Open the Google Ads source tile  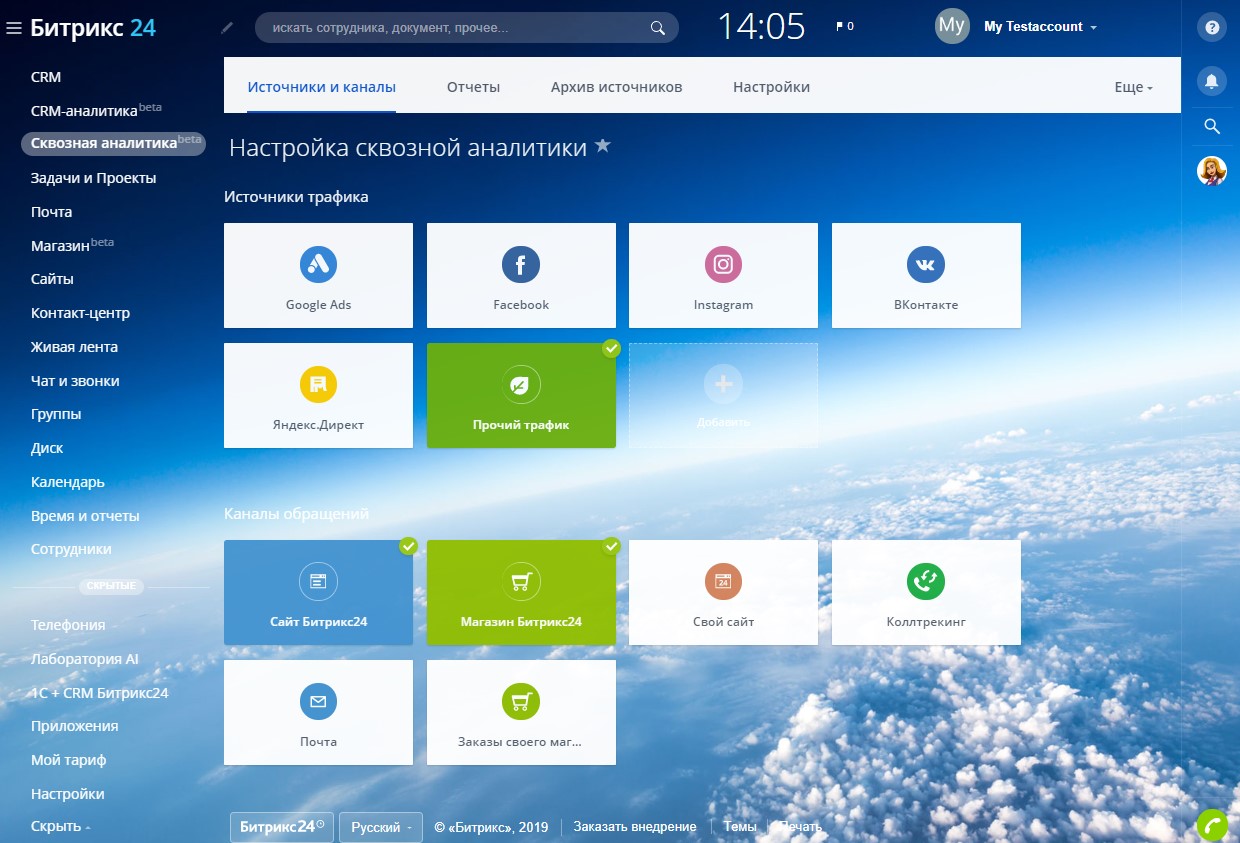pyautogui.click(x=318, y=275)
